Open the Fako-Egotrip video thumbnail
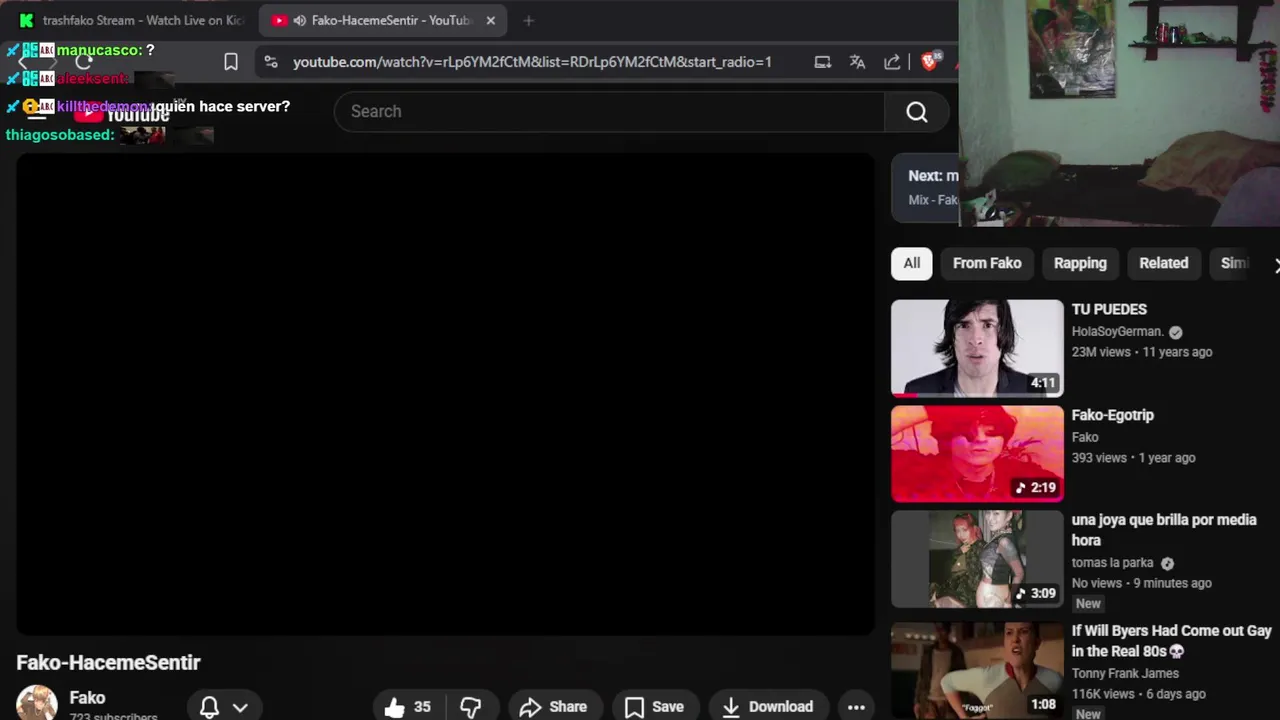 [977, 453]
